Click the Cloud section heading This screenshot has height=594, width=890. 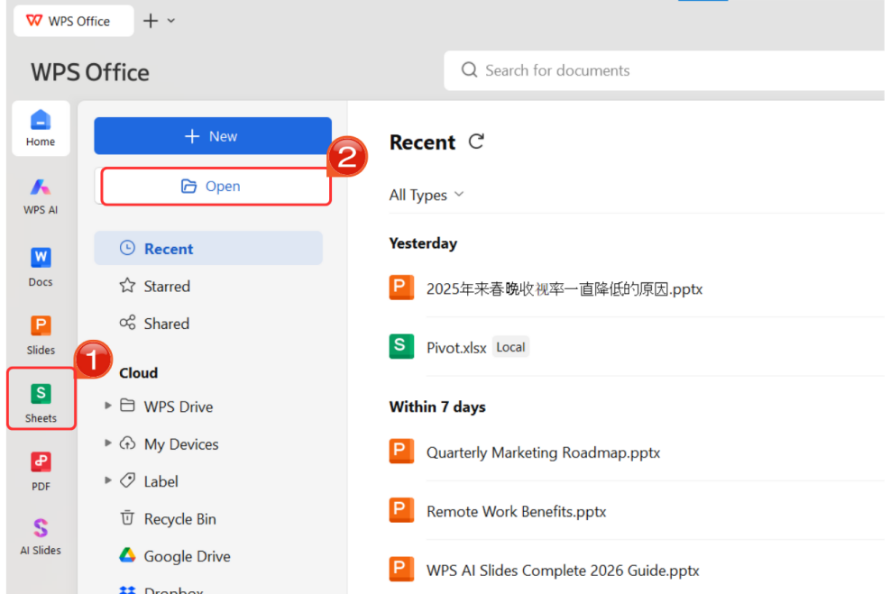tap(138, 373)
